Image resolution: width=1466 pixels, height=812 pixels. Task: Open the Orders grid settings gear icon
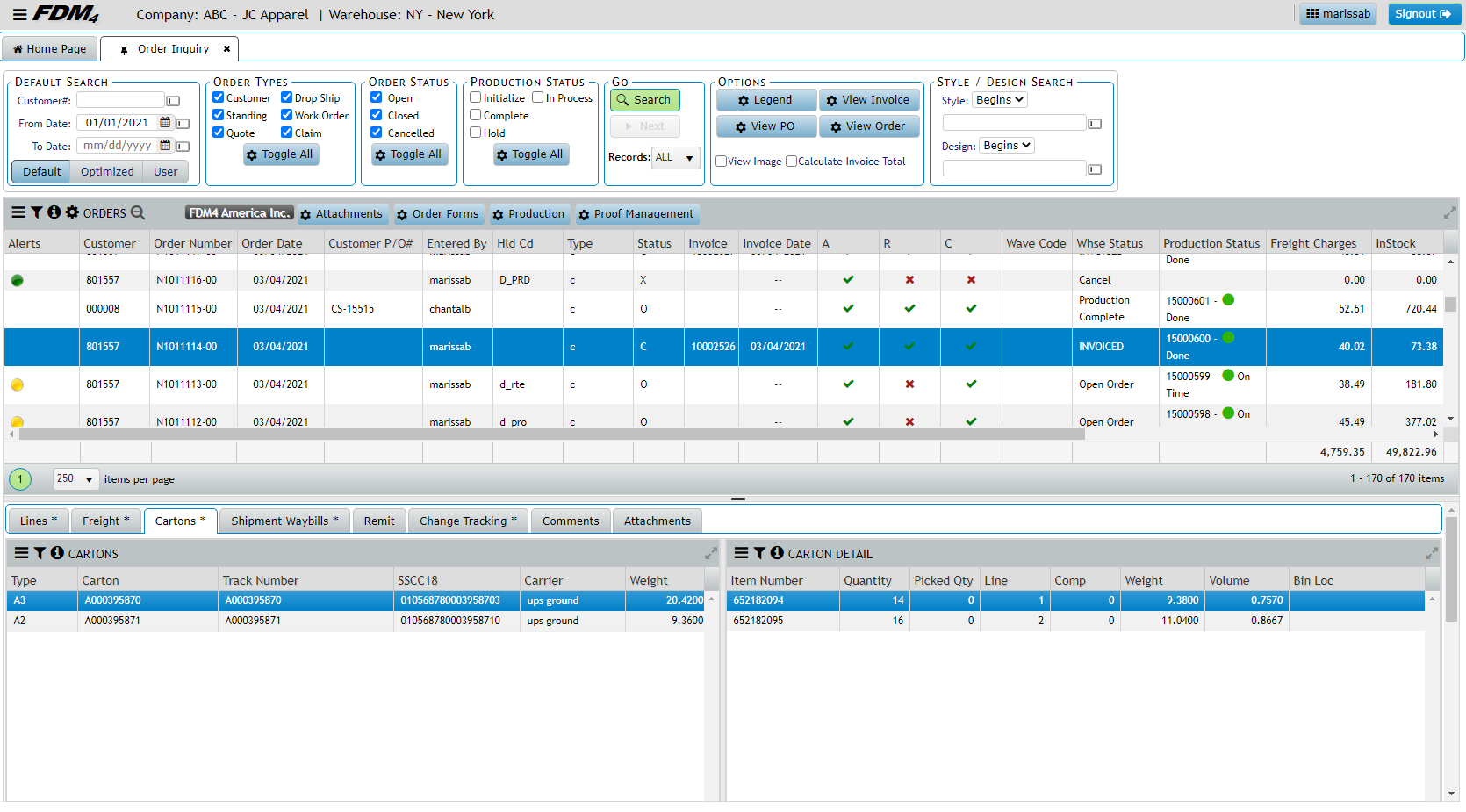tap(72, 212)
